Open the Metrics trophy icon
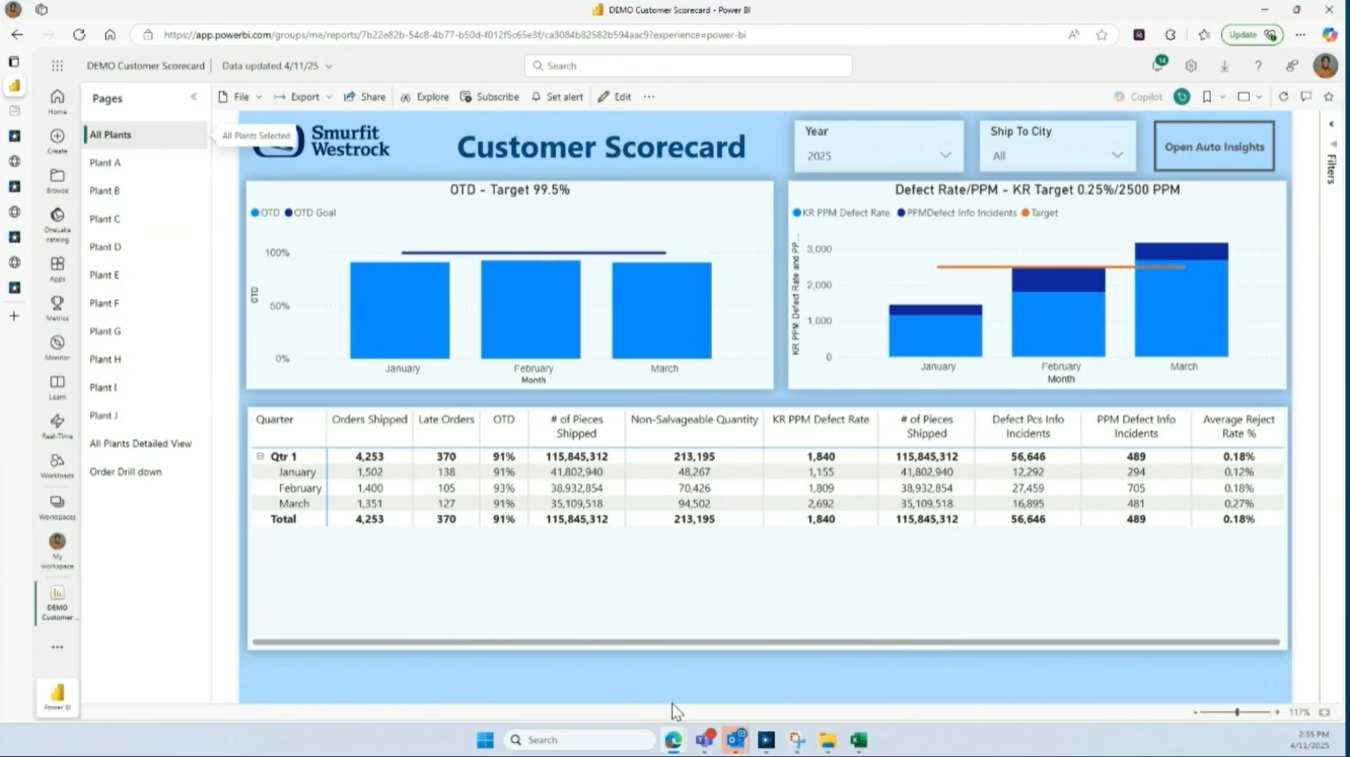The image size is (1350, 757). pyautogui.click(x=57, y=307)
